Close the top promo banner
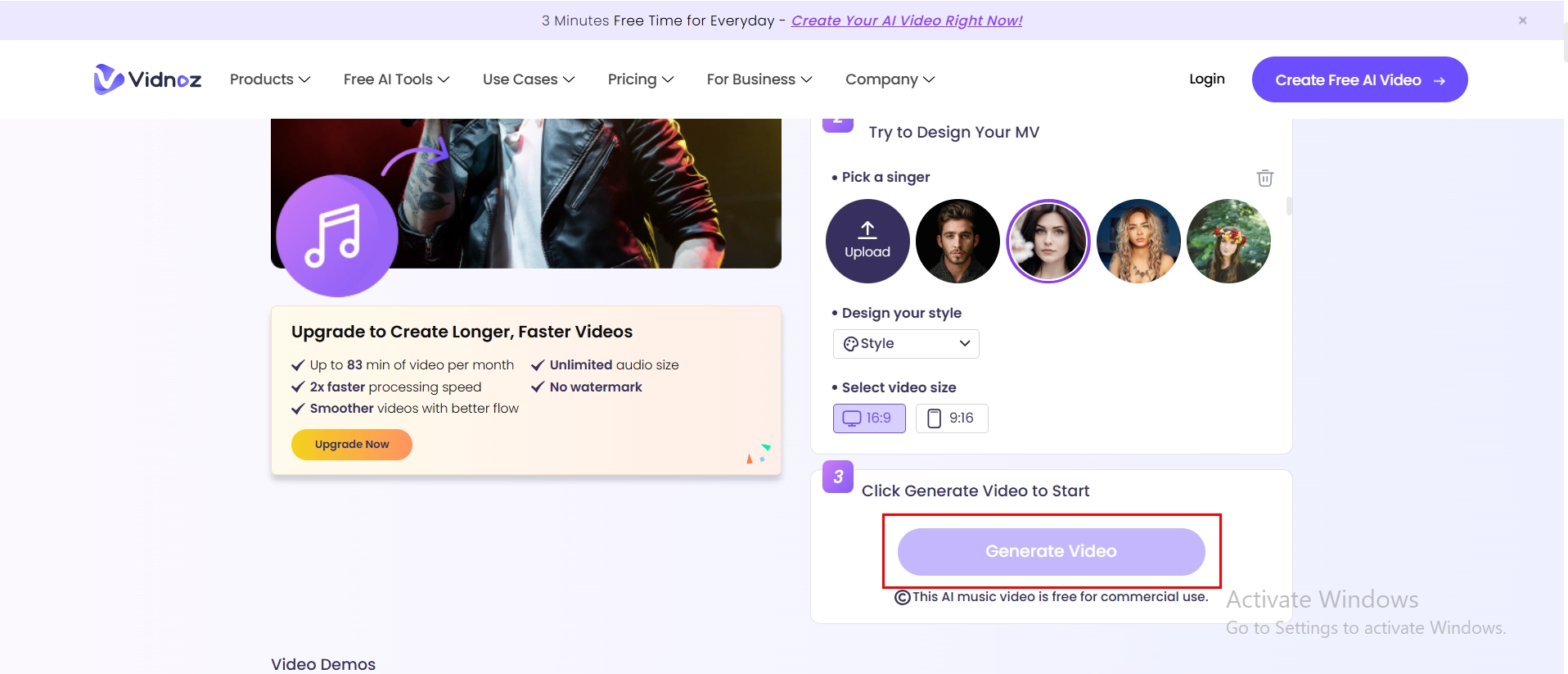Screen dimensions: 1568x674 pyautogui.click(x=1522, y=20)
